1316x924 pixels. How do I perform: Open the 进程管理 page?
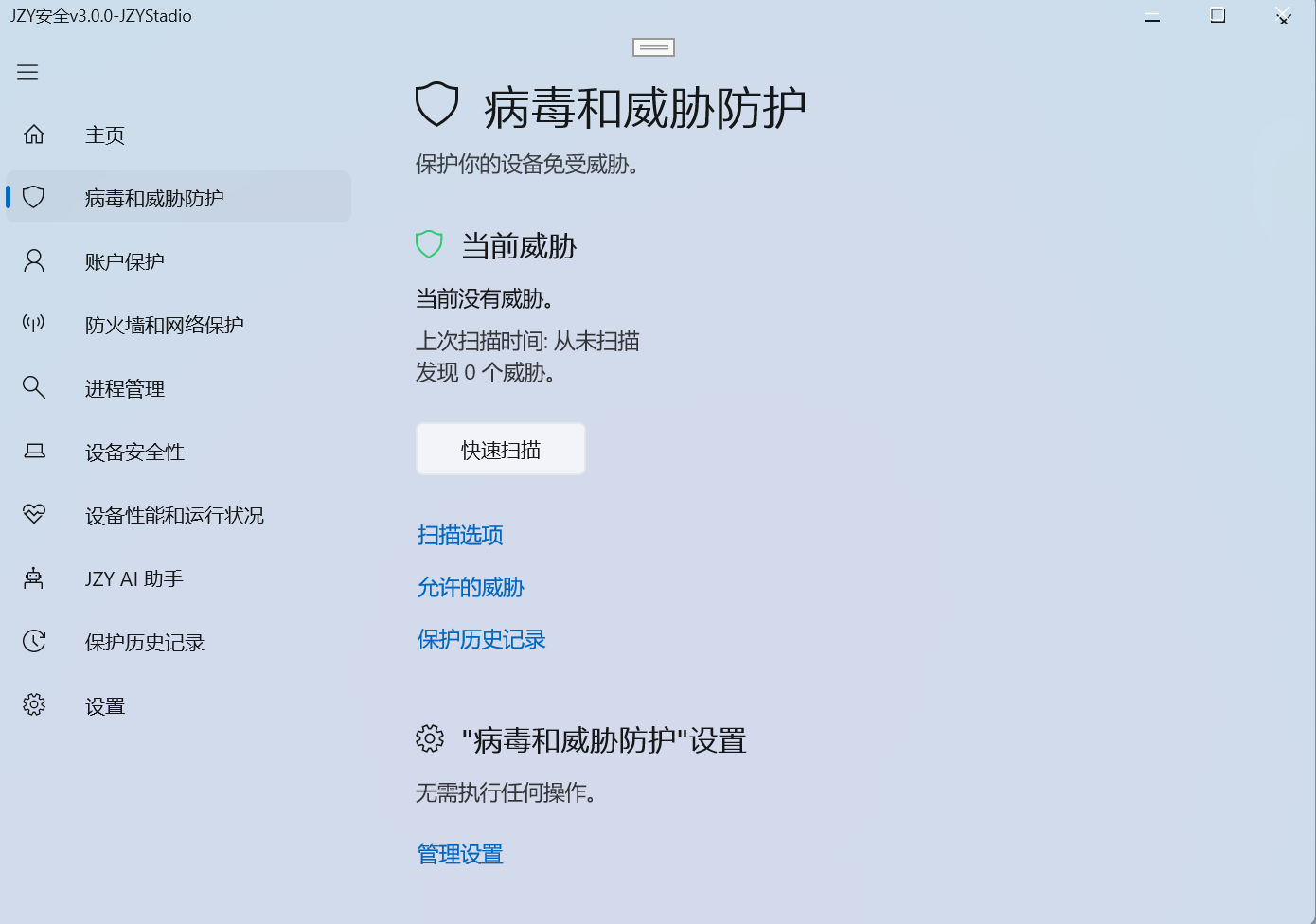pos(178,387)
